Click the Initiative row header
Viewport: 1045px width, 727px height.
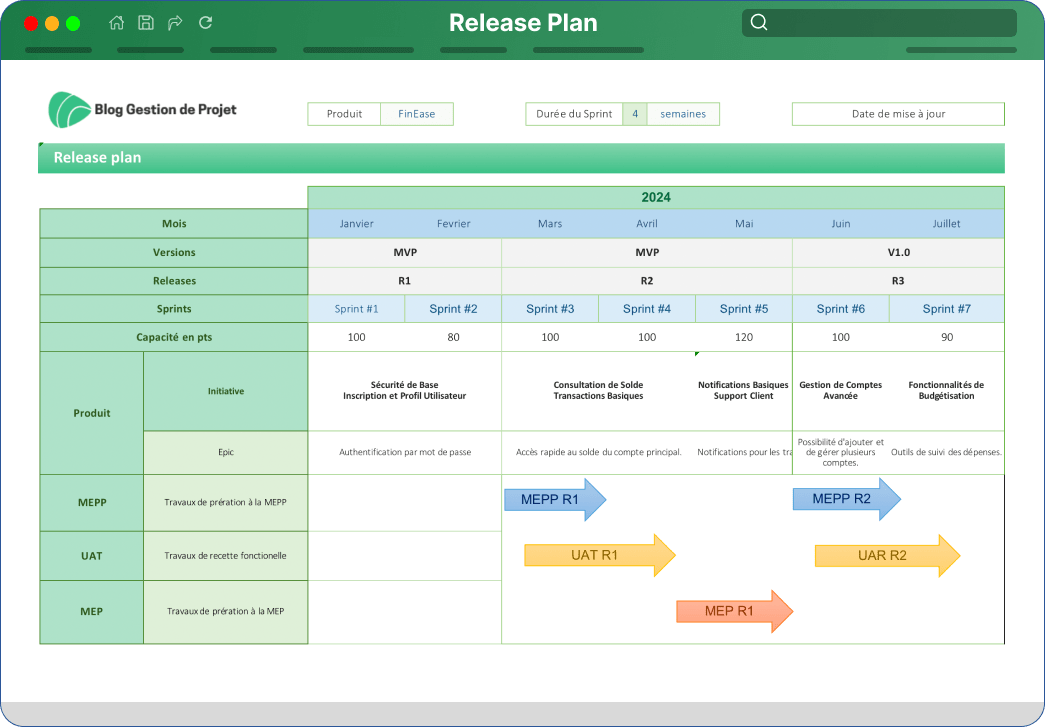(226, 391)
